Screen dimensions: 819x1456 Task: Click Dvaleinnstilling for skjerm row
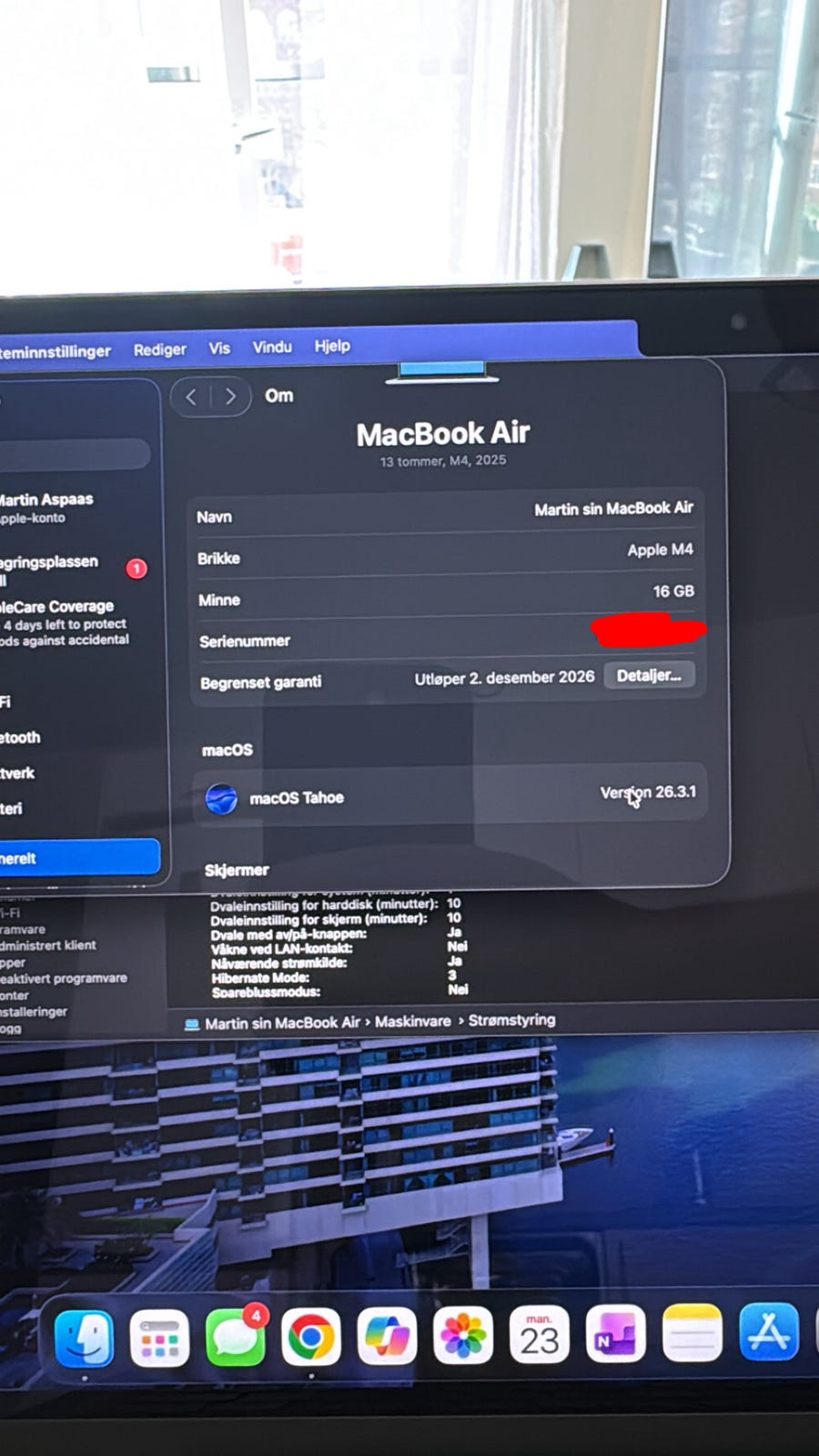(336, 919)
